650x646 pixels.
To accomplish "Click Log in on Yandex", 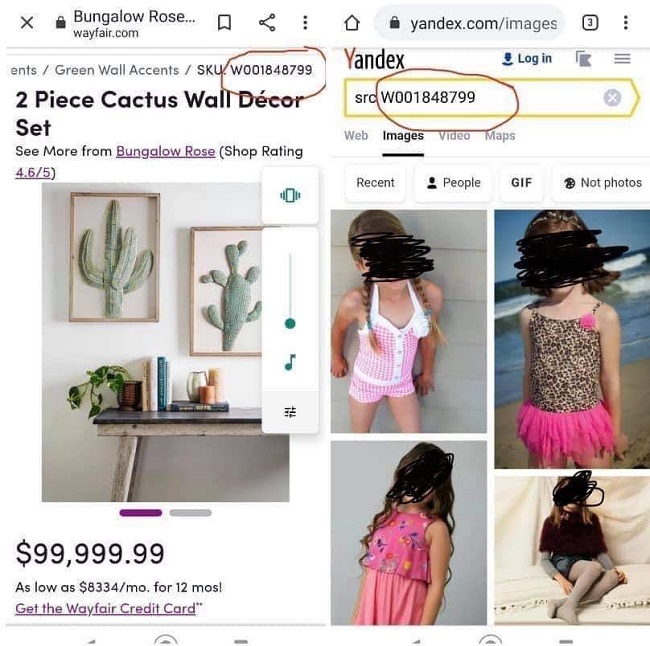I will [x=526, y=58].
